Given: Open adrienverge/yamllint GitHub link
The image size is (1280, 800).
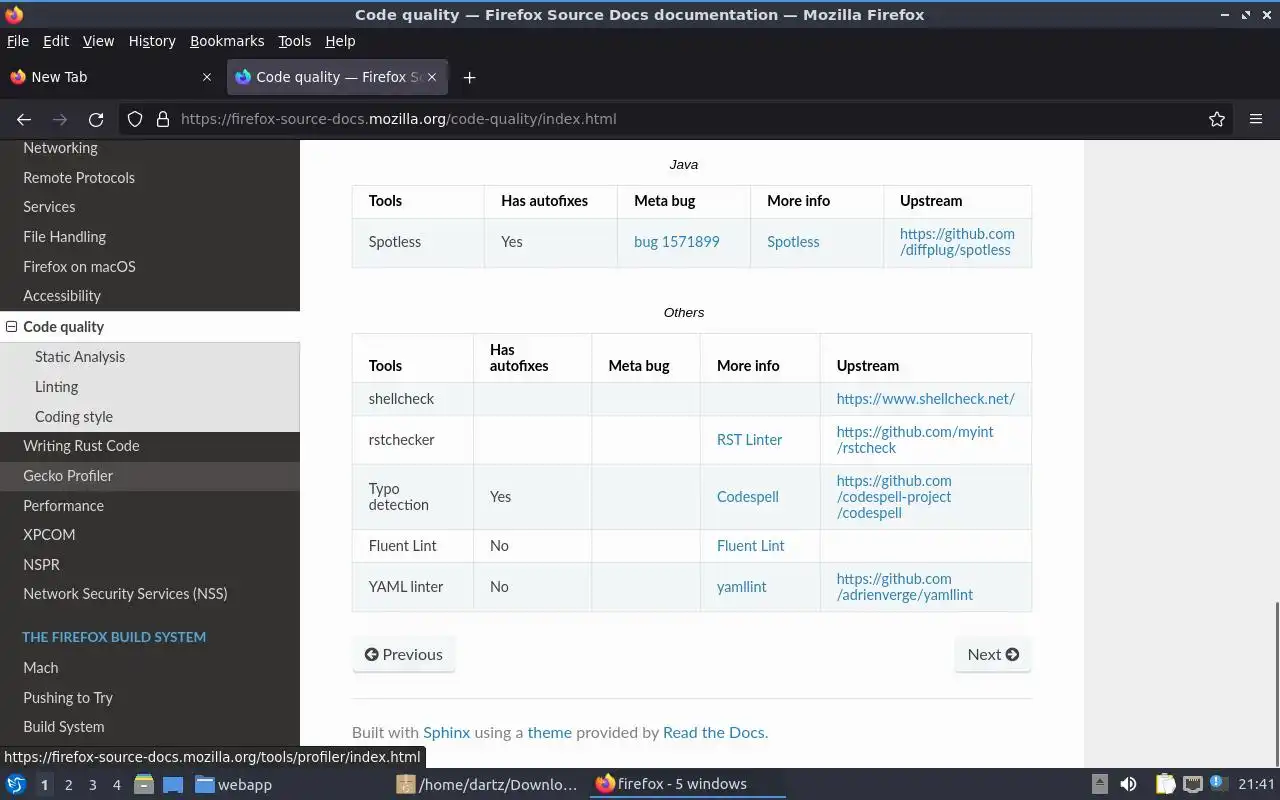Looking at the screenshot, I should tap(905, 587).
